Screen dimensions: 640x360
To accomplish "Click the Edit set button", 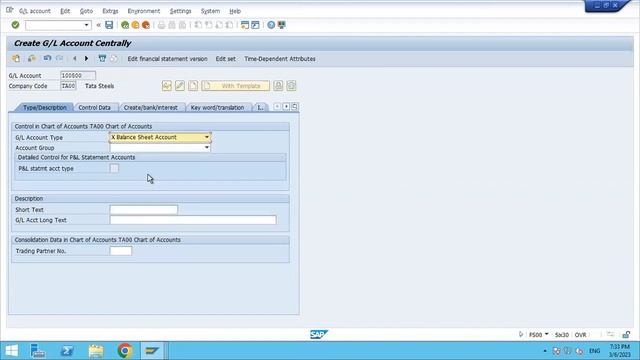I will coord(225,59).
